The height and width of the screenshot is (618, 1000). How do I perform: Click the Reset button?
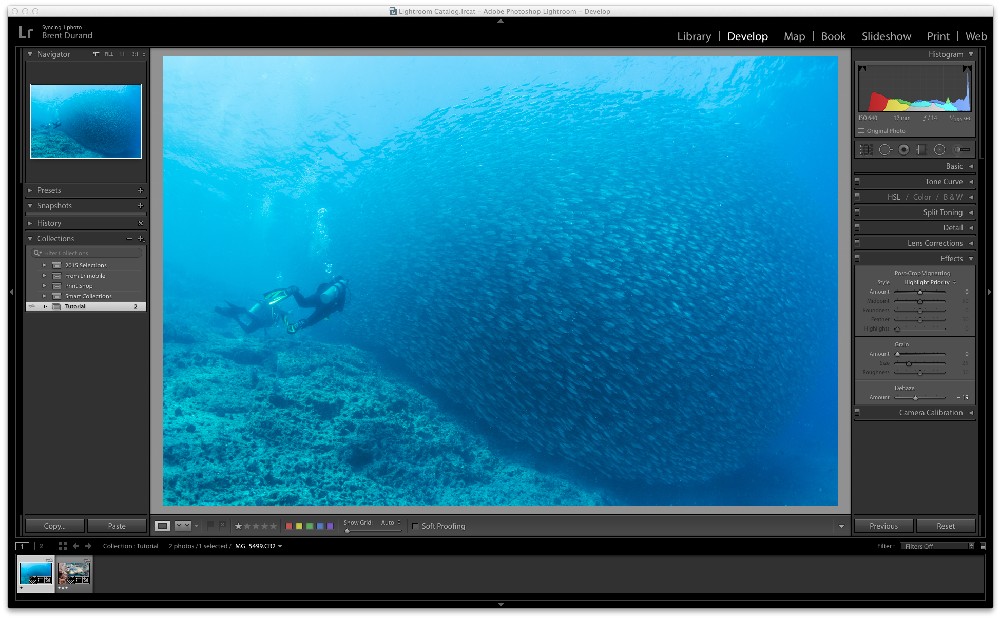945,526
